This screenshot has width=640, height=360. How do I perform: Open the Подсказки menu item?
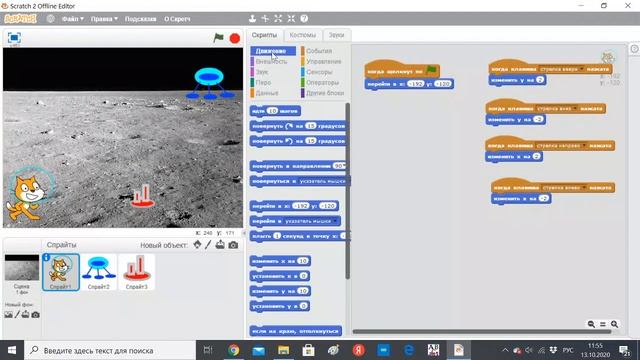[140, 19]
